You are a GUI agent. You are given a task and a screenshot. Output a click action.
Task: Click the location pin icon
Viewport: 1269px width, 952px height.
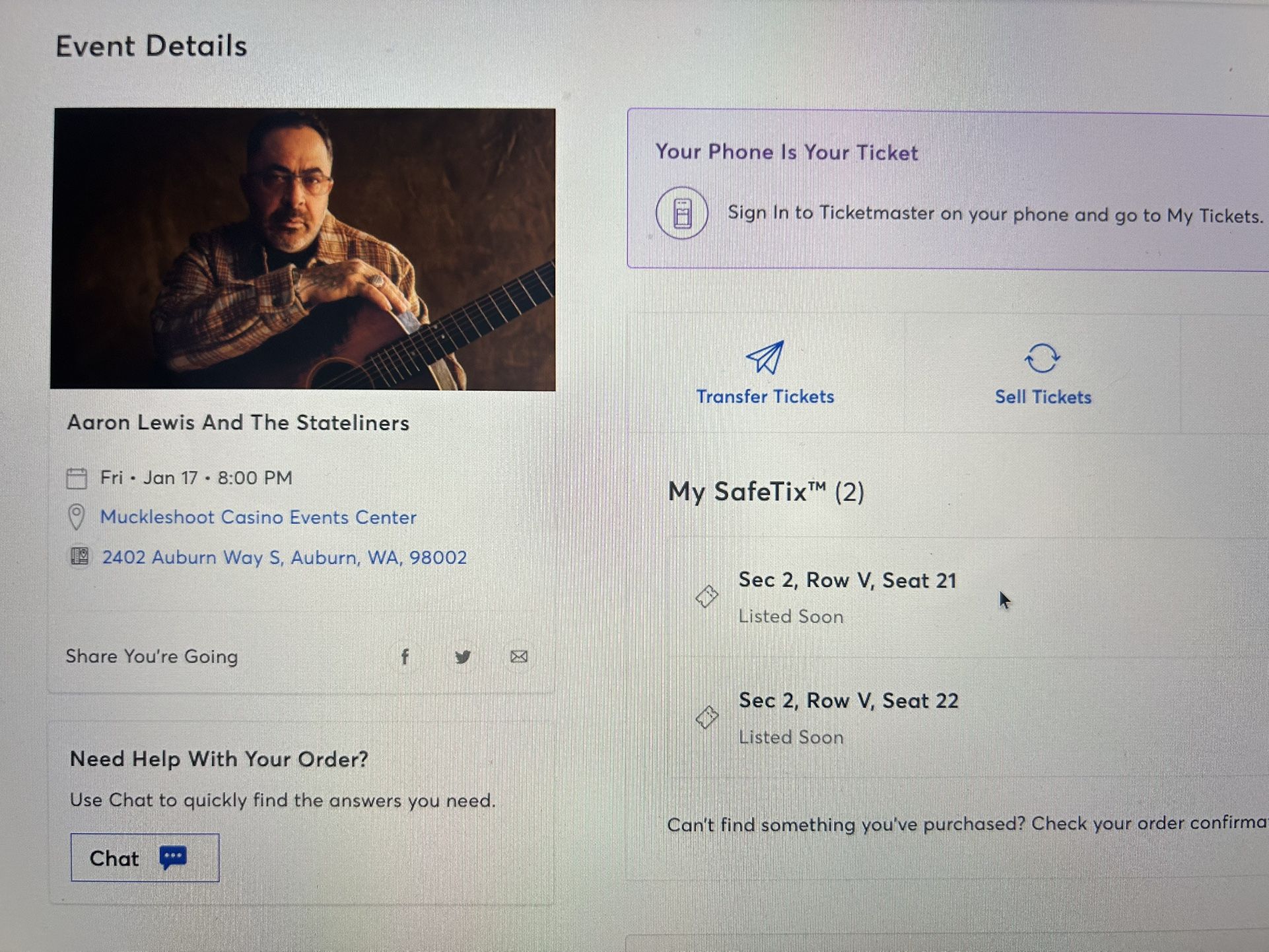pyautogui.click(x=77, y=517)
